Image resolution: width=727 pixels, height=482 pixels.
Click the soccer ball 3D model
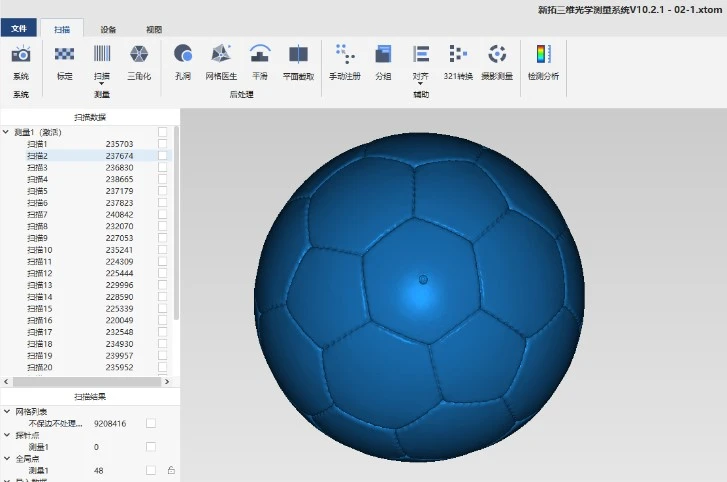(x=419, y=297)
